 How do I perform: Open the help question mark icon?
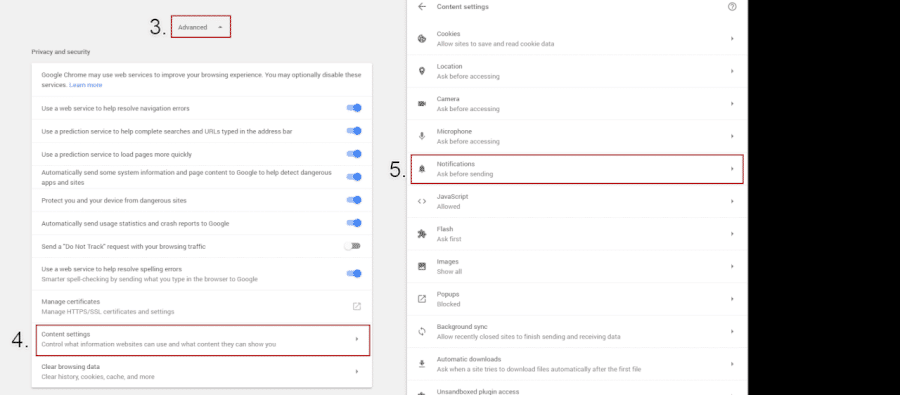pos(732,7)
